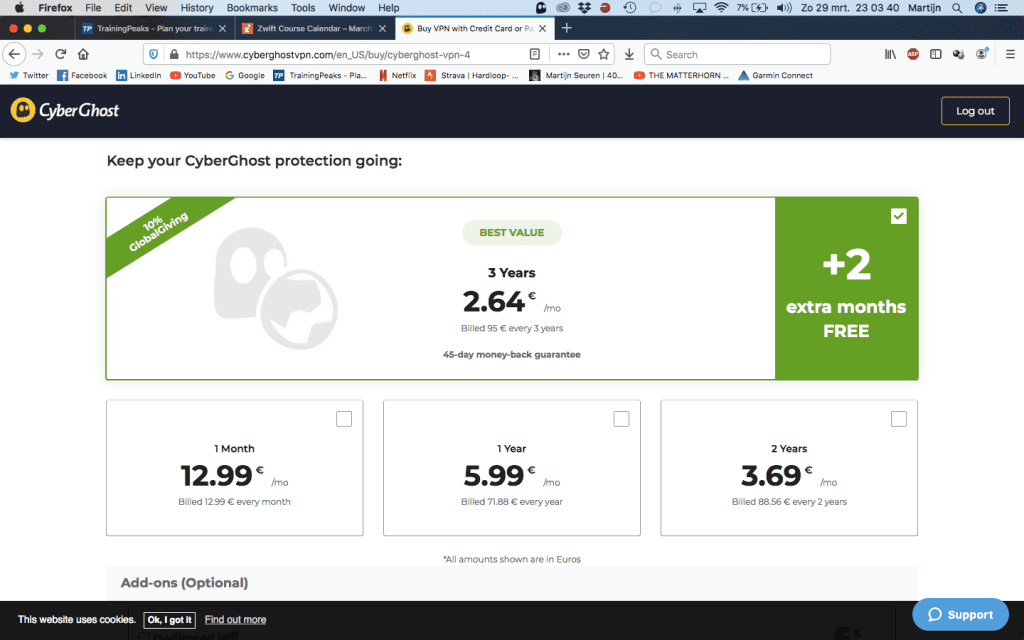Click the Firefox search field
The image size is (1024, 640).
pyautogui.click(x=737, y=54)
